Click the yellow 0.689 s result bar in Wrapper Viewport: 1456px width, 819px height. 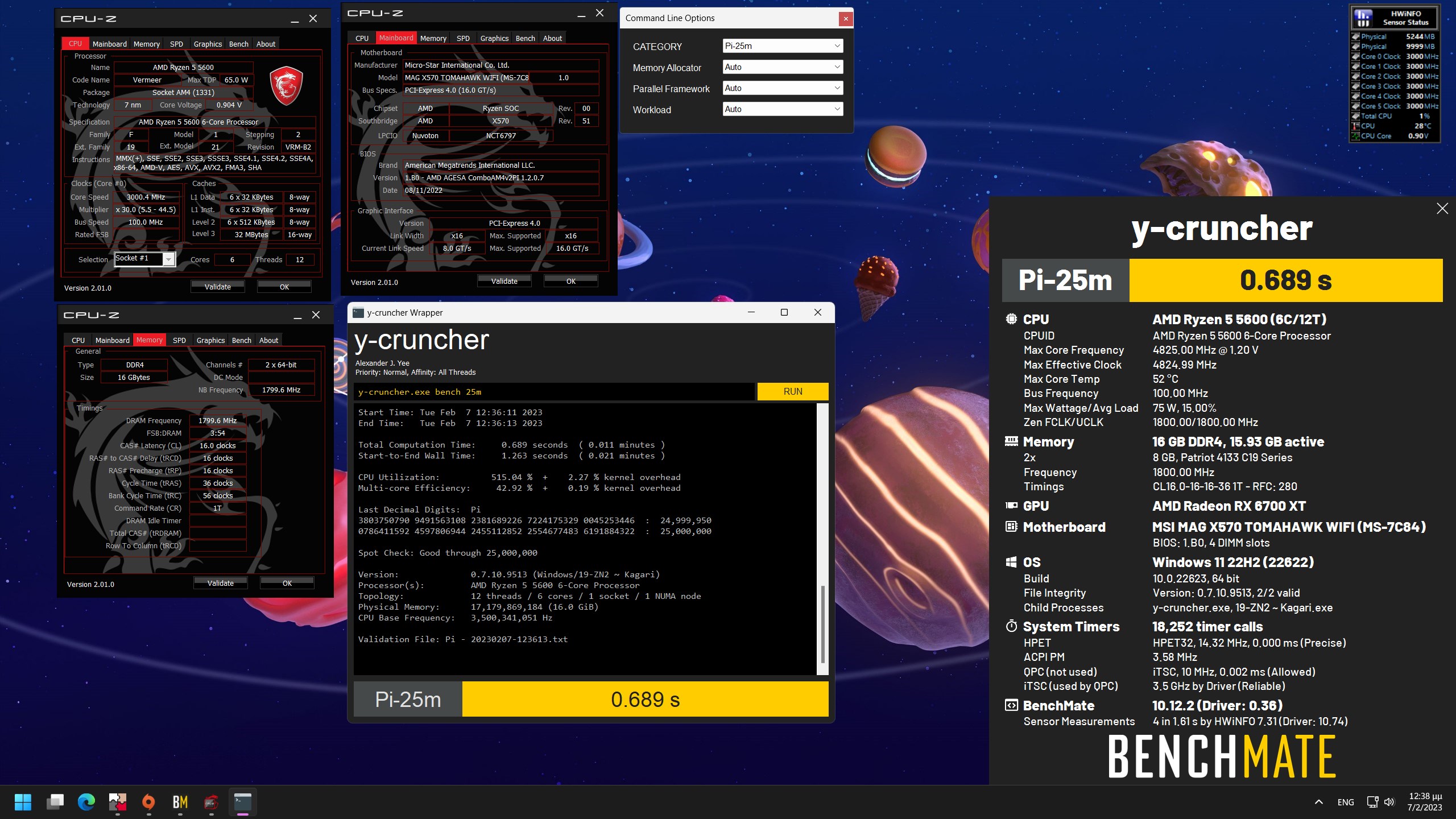coord(645,700)
